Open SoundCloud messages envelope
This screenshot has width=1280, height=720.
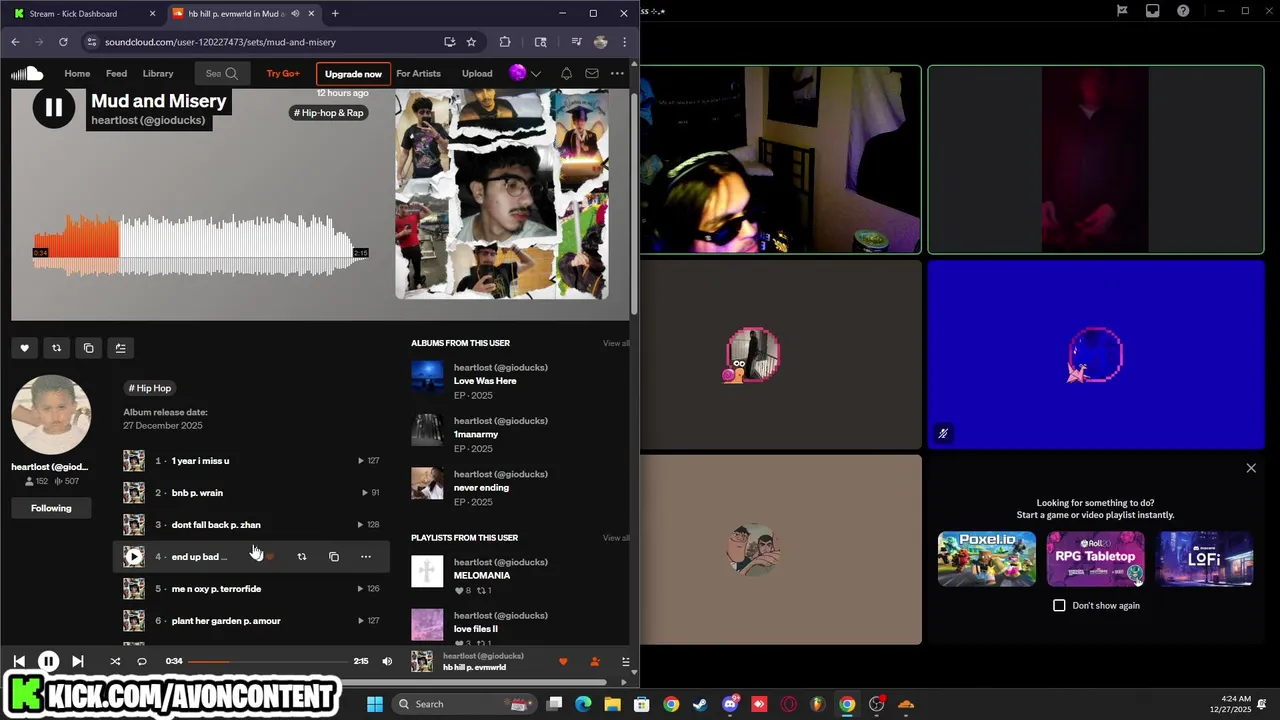(592, 73)
